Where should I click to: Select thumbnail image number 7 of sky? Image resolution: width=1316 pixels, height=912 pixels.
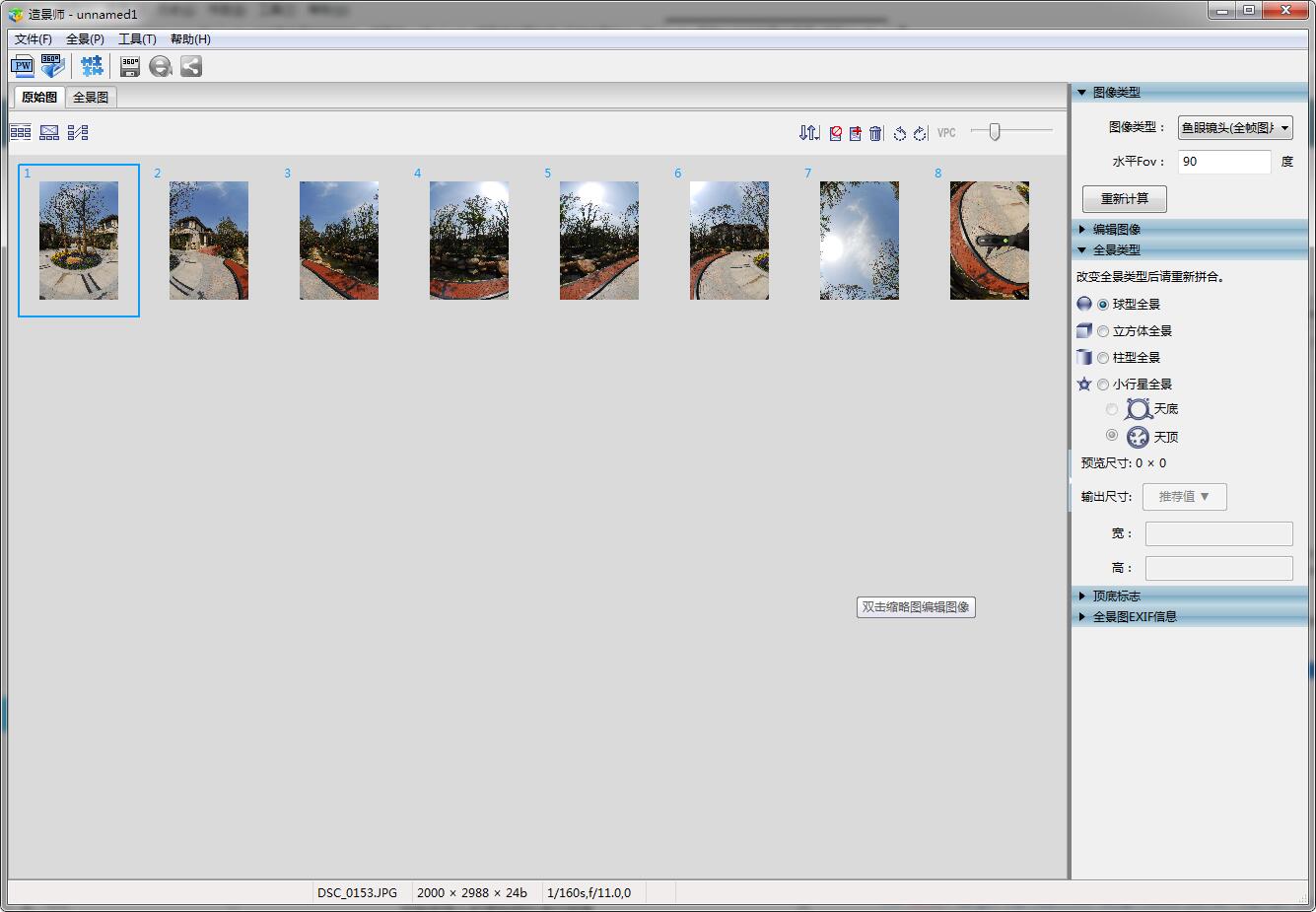pyautogui.click(x=859, y=240)
